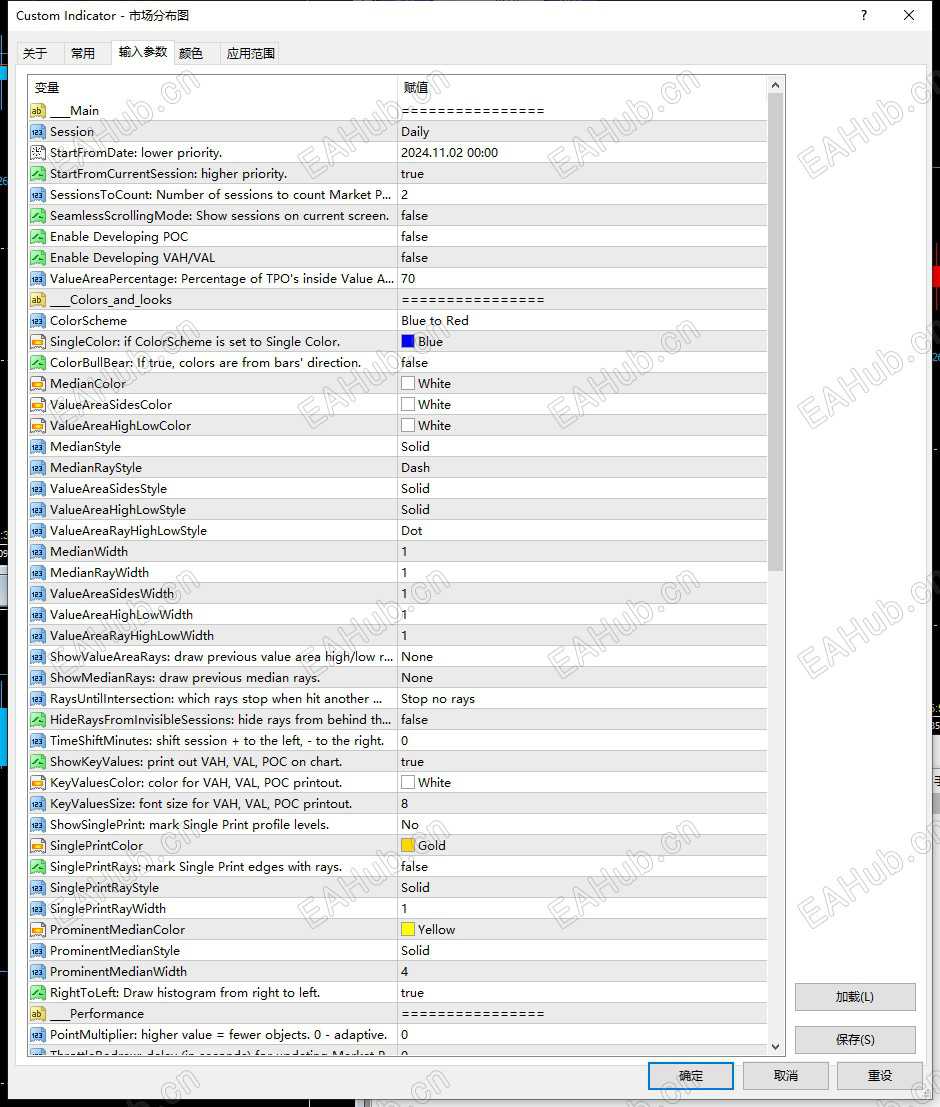This screenshot has height=1107, width=940.
Task: Click the color palette icon beside MedianColor
Action: pos(38,383)
